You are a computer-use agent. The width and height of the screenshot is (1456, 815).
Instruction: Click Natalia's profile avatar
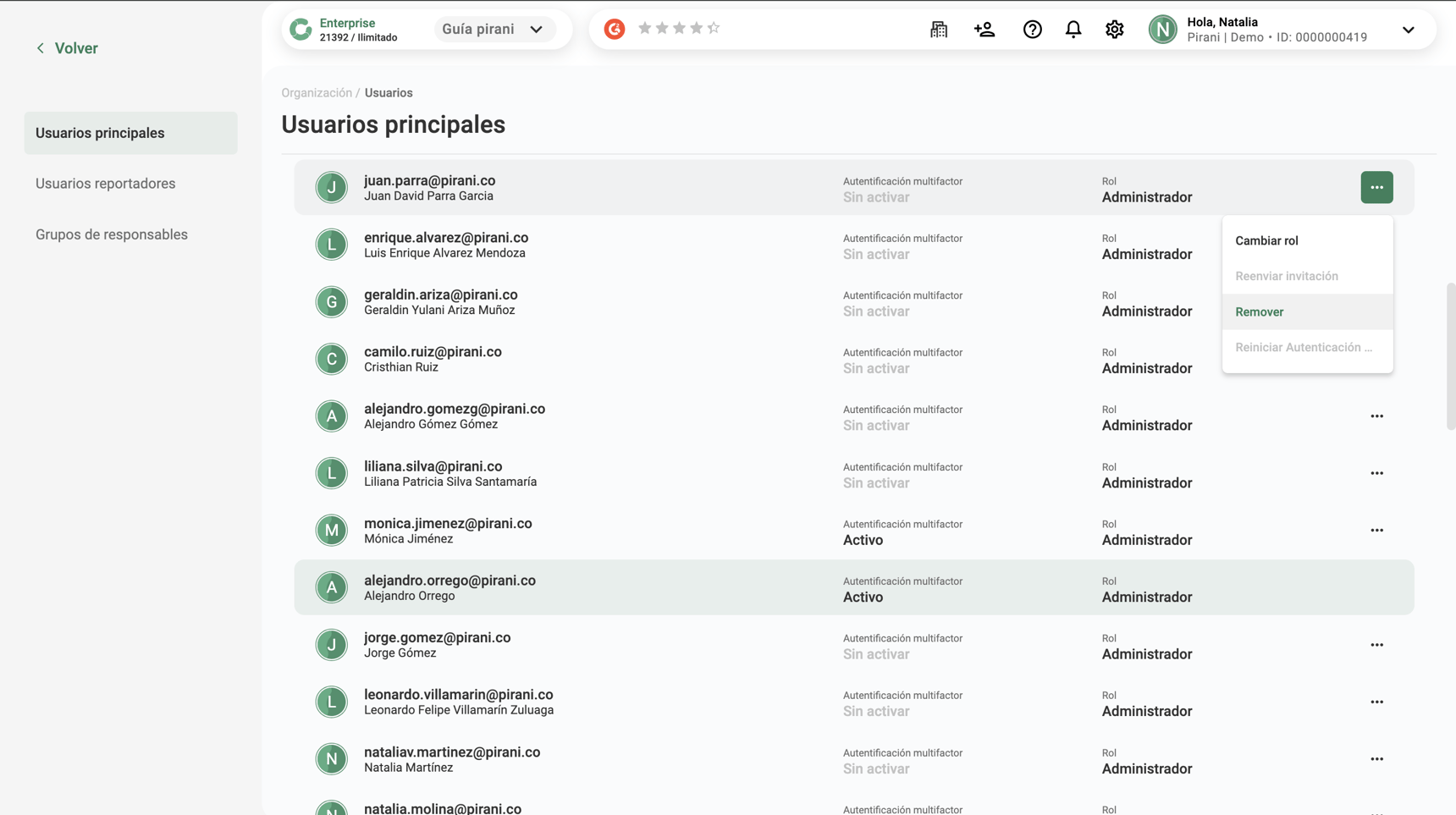point(1162,30)
